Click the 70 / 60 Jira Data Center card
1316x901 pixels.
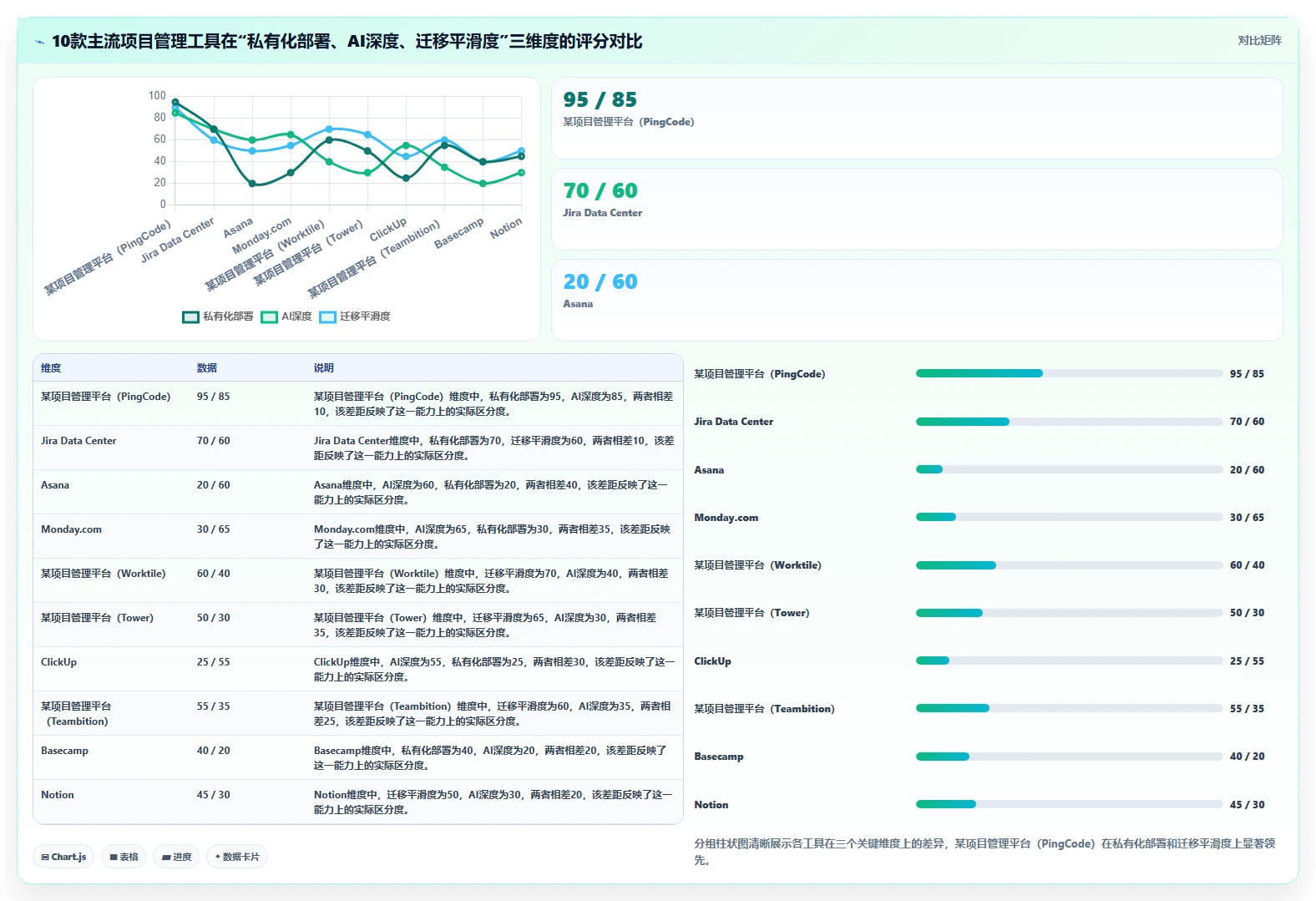[x=917, y=210]
